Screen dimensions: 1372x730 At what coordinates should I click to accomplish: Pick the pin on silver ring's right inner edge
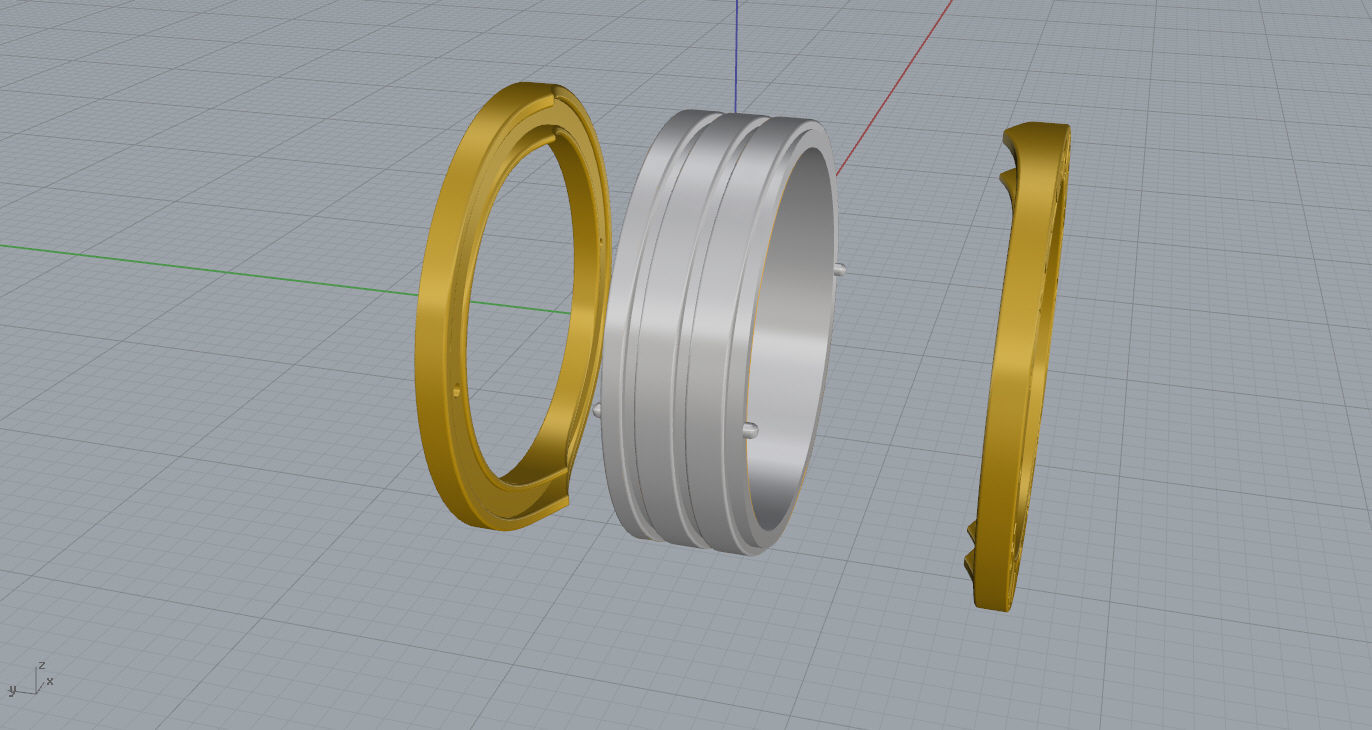coord(841,268)
